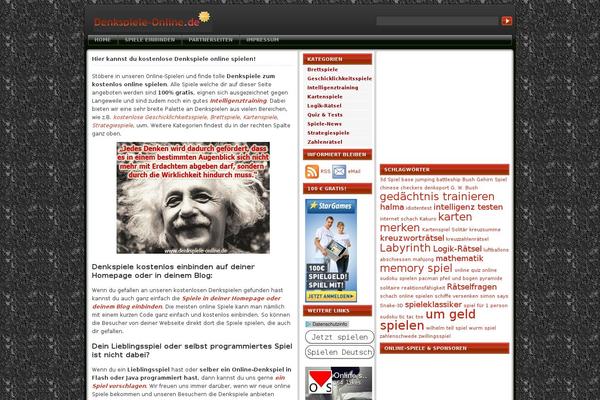Viewport: 600px width, 400px height.
Task: Open the chinese checkers tag
Action: pyautogui.click(x=401, y=188)
